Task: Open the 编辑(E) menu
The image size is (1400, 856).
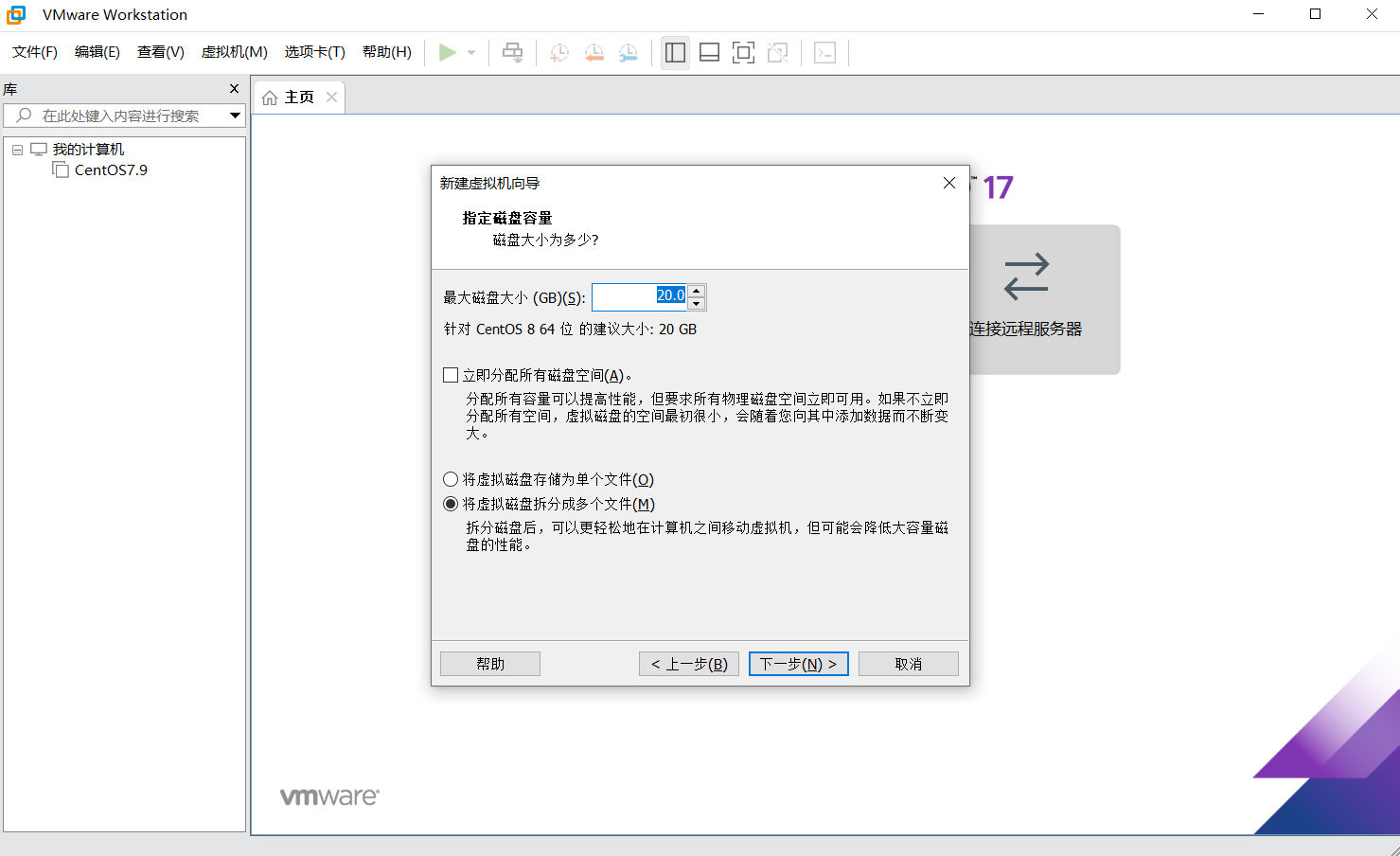Action: 97,52
